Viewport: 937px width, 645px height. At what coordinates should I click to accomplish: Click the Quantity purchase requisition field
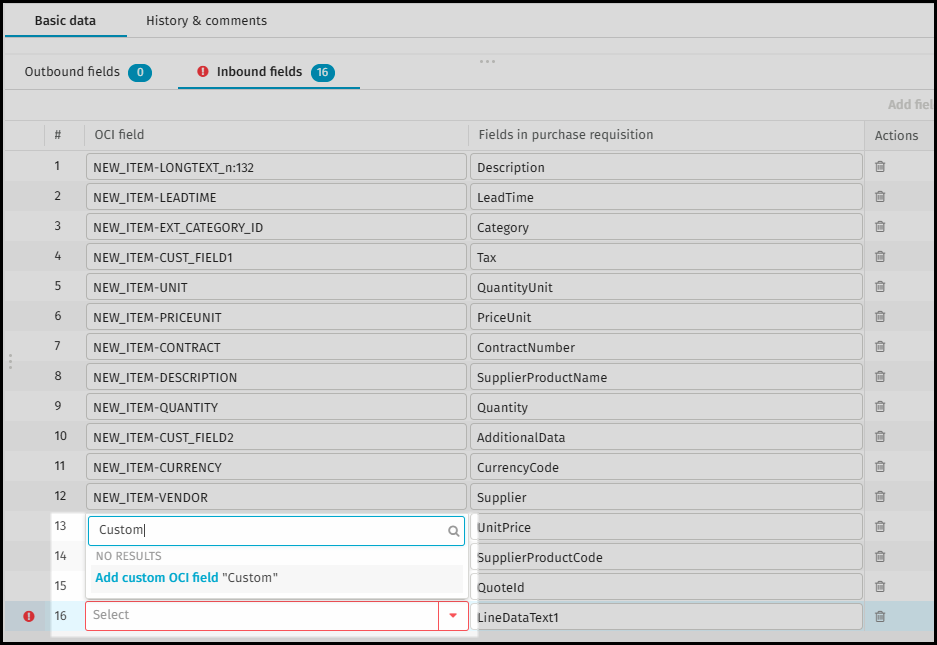tap(666, 406)
